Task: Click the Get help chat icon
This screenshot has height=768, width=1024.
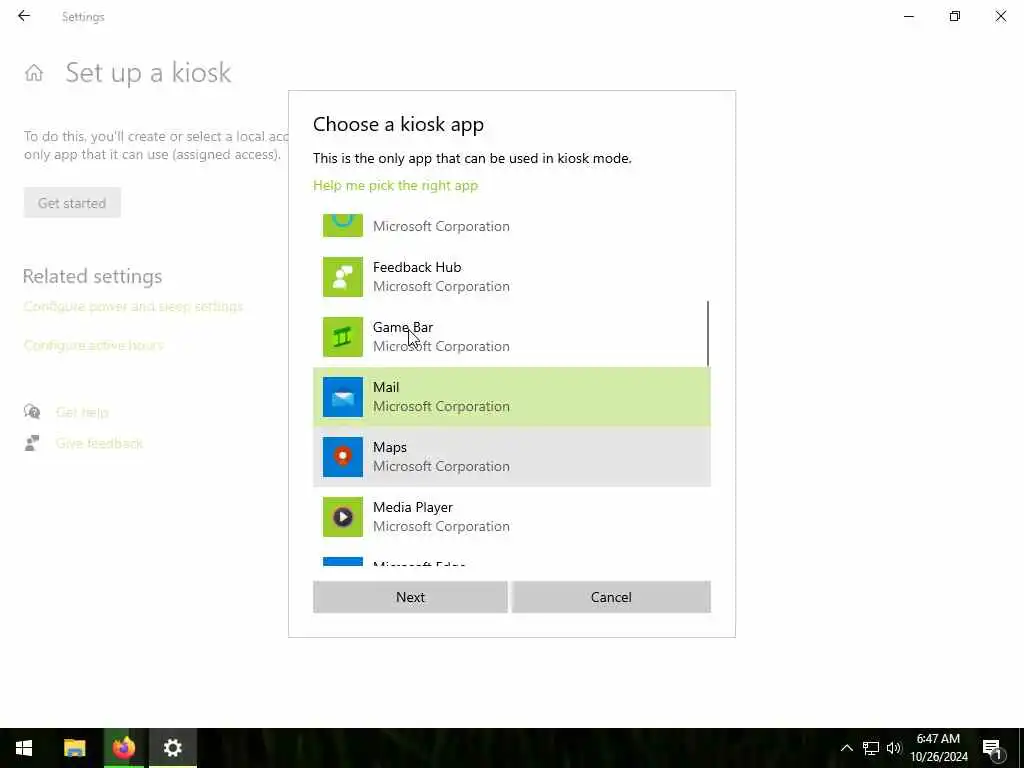Action: pyautogui.click(x=32, y=411)
